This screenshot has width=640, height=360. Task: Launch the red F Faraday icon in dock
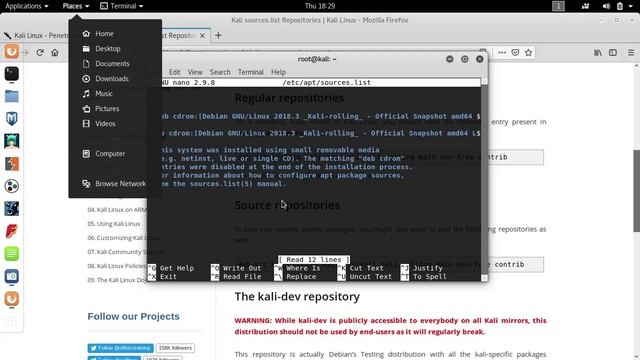coord(11,231)
